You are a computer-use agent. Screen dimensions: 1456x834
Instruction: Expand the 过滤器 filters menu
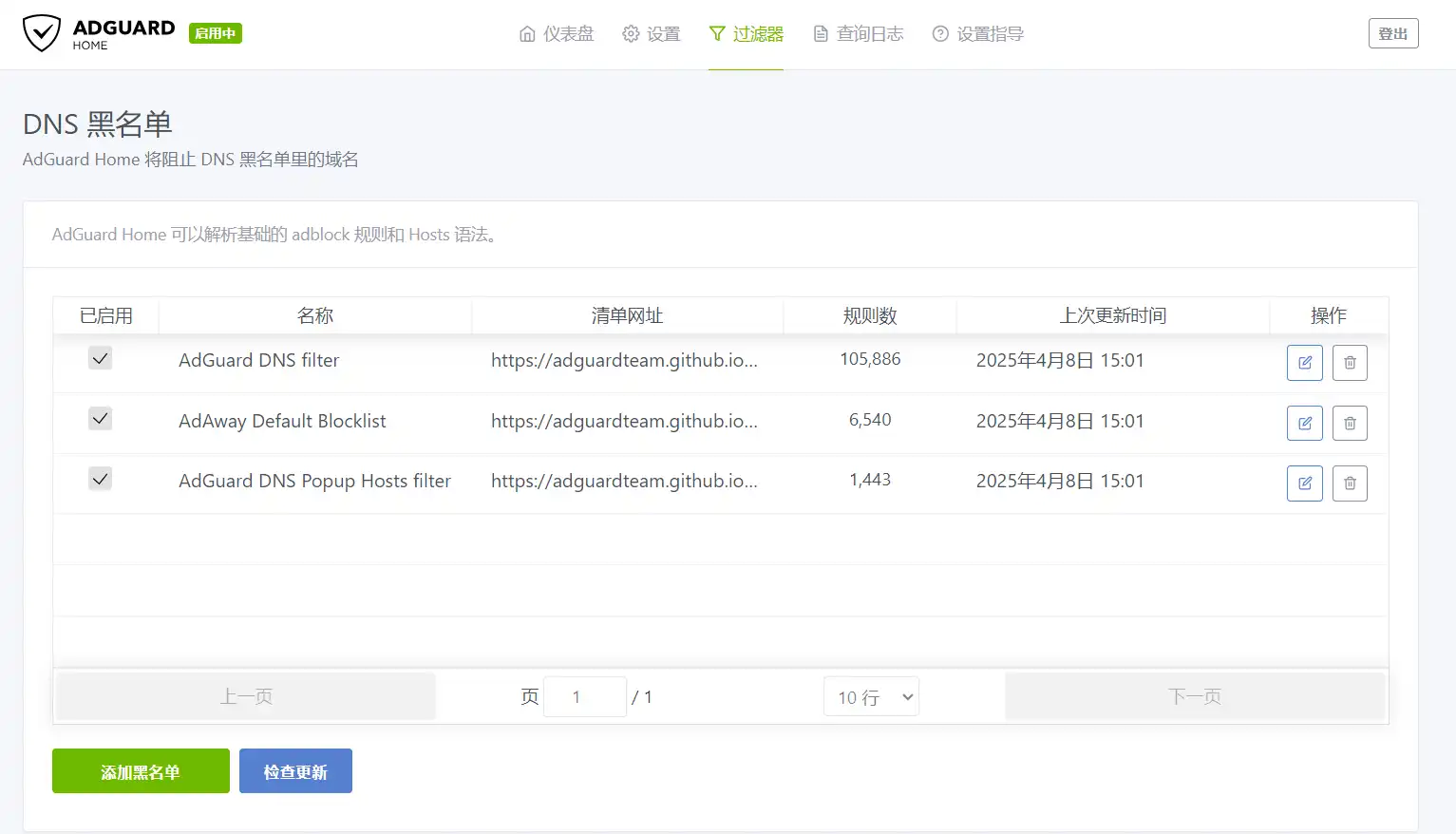747,34
